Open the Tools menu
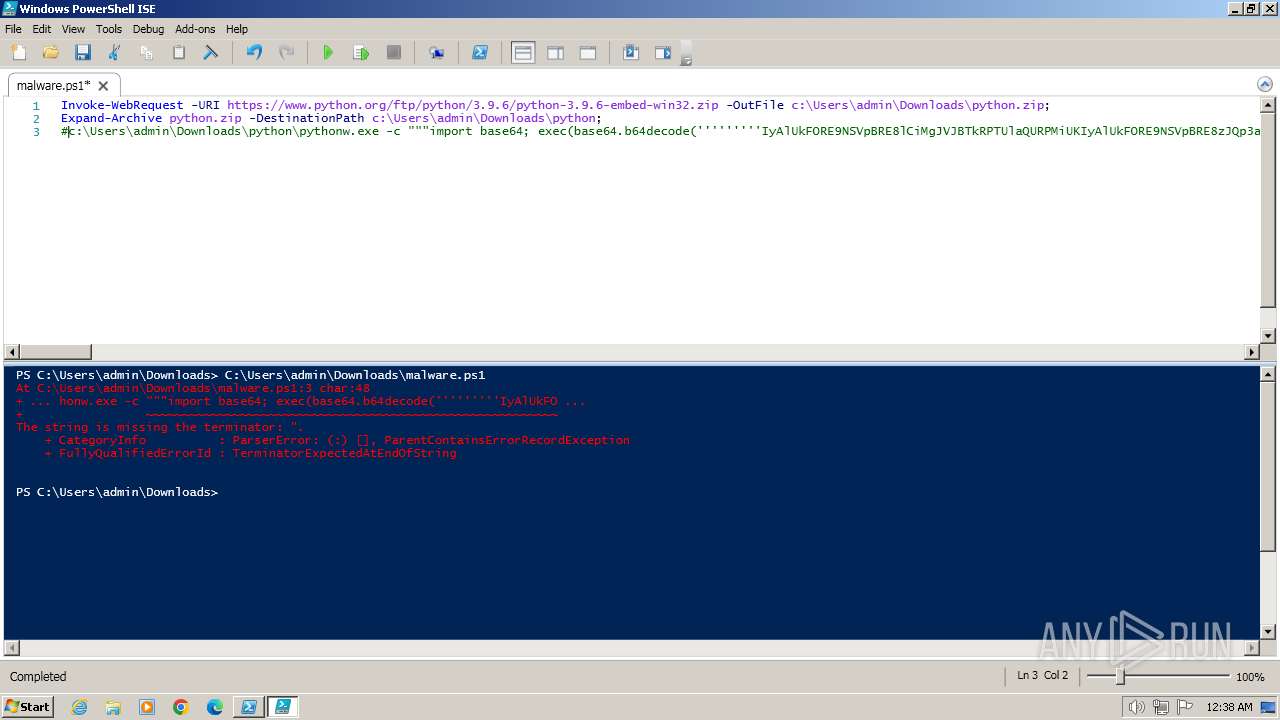 point(109,29)
